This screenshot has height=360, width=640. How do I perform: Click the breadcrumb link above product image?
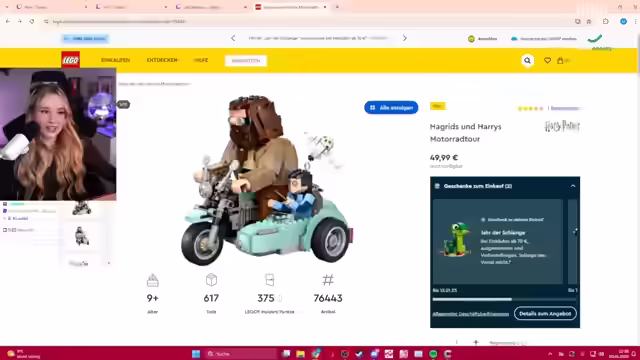pos(155,84)
